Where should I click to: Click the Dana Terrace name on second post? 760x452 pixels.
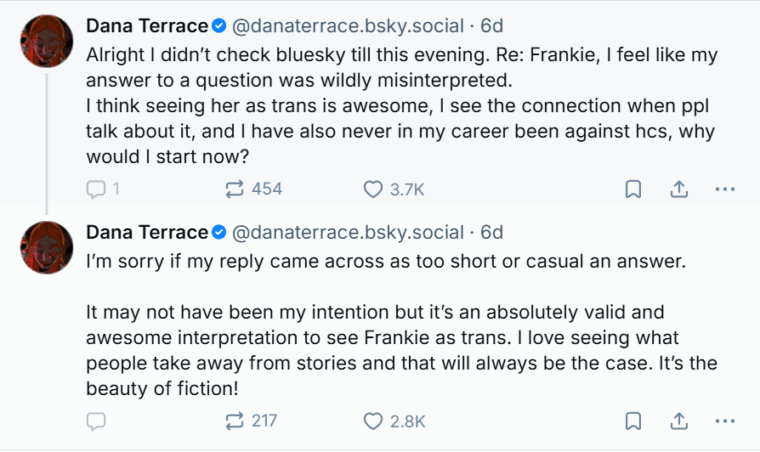tap(146, 232)
